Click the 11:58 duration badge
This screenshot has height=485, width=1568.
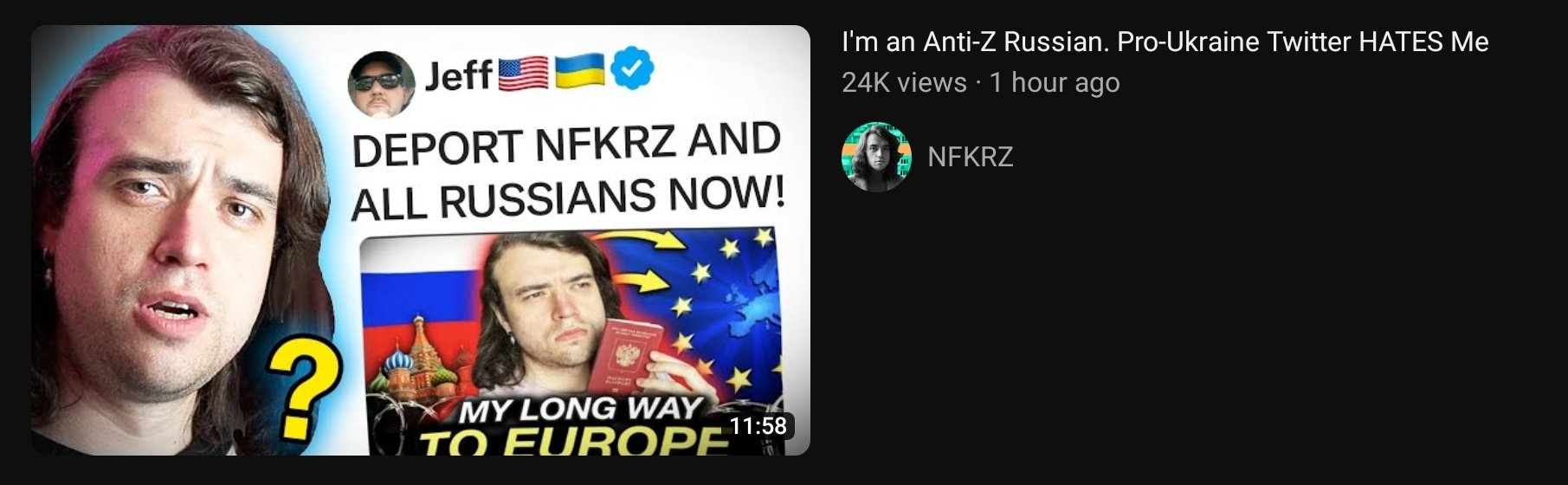(758, 426)
